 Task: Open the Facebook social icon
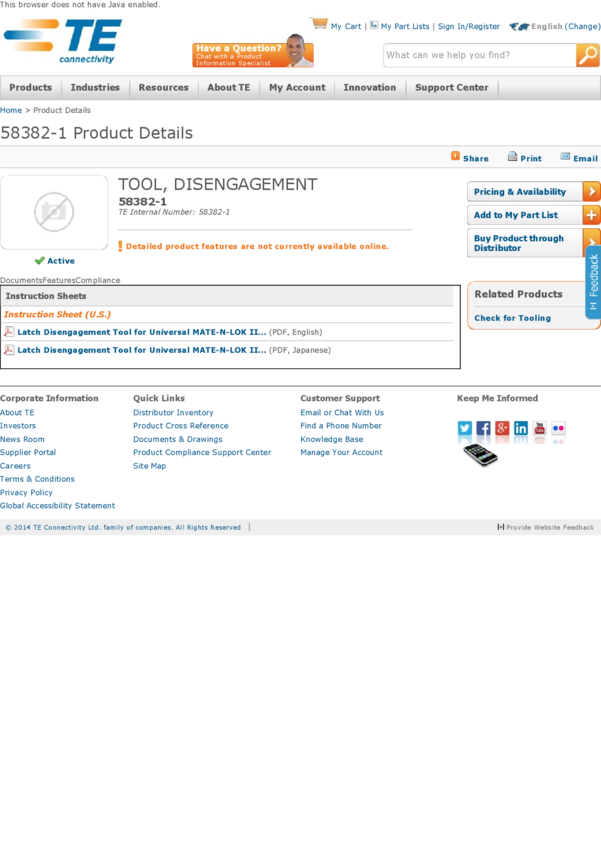coord(483,428)
